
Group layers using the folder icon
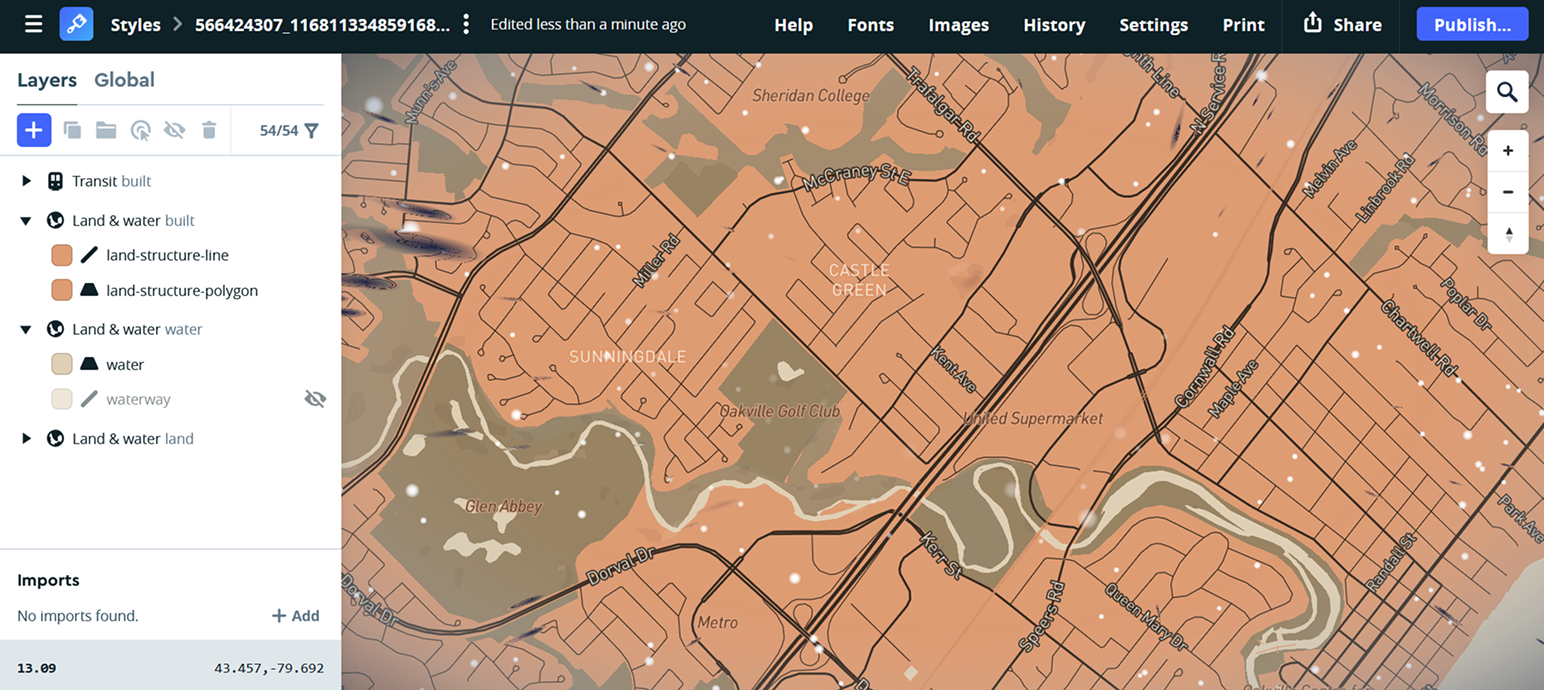click(x=105, y=130)
